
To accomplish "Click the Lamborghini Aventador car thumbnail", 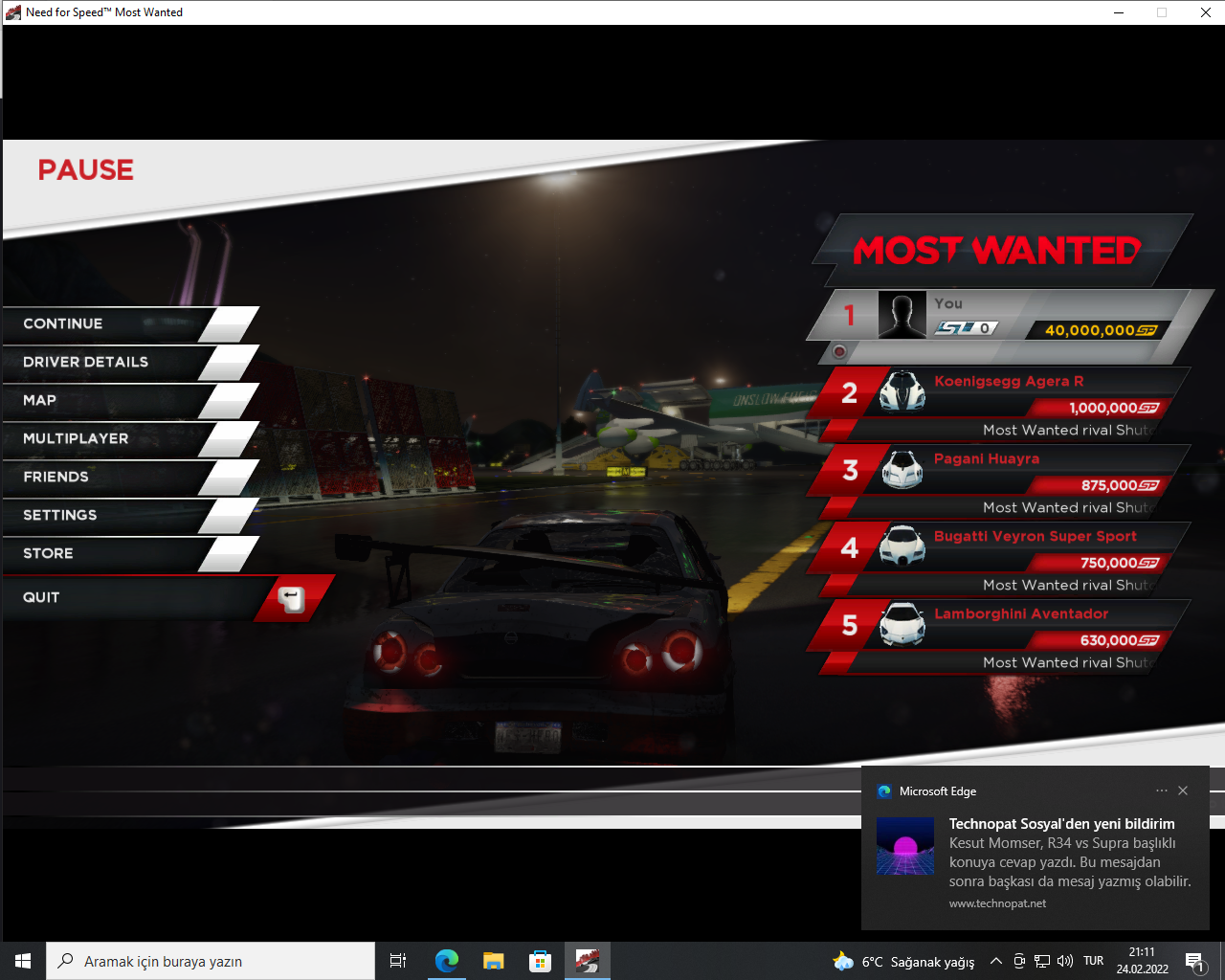I will [902, 625].
